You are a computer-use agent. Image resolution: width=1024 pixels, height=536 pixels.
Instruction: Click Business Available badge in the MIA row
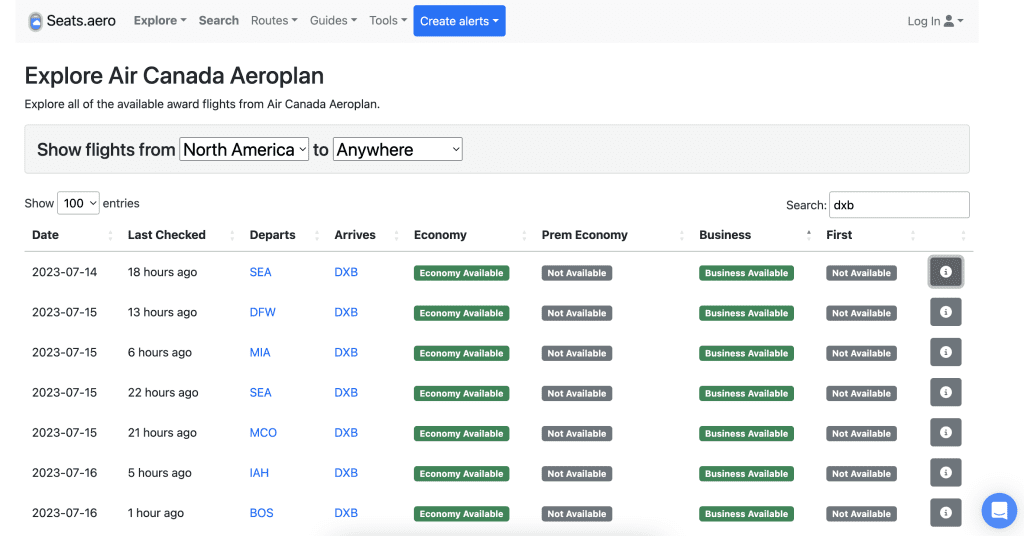[746, 353]
